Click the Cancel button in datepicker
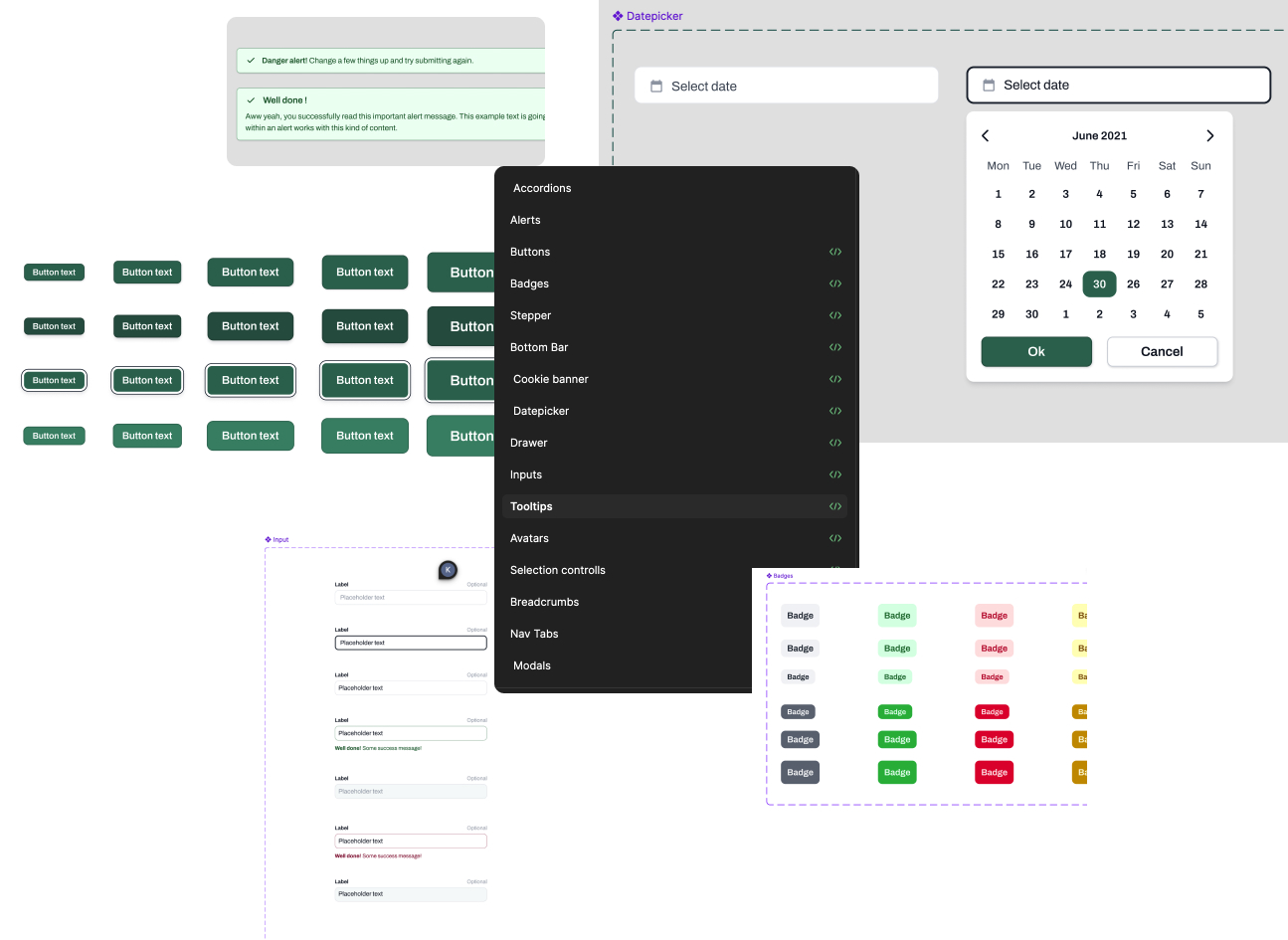 point(1162,351)
